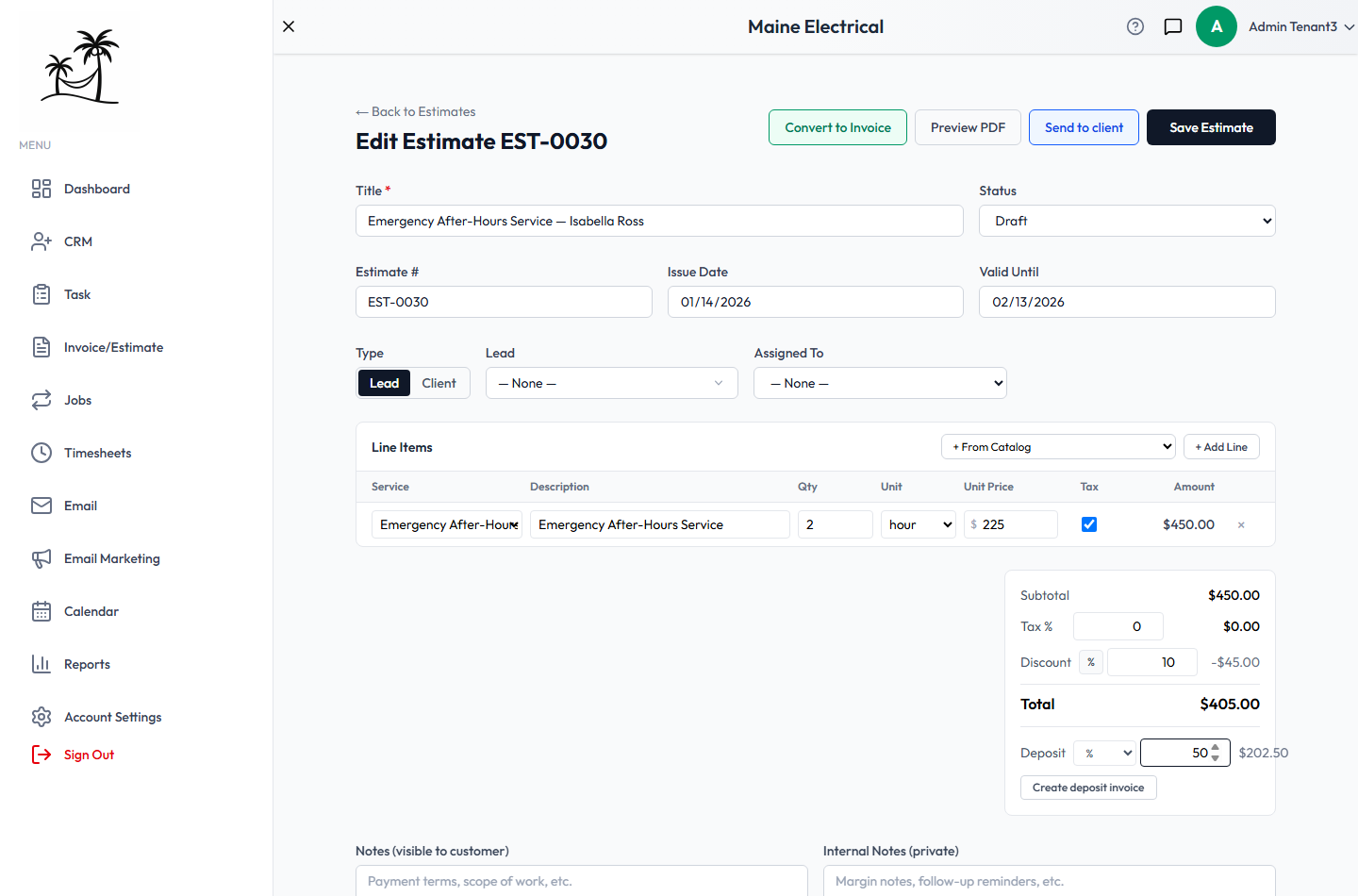Toggle the discount percent mode button
Screen dimensions: 1358x896
(1091, 662)
